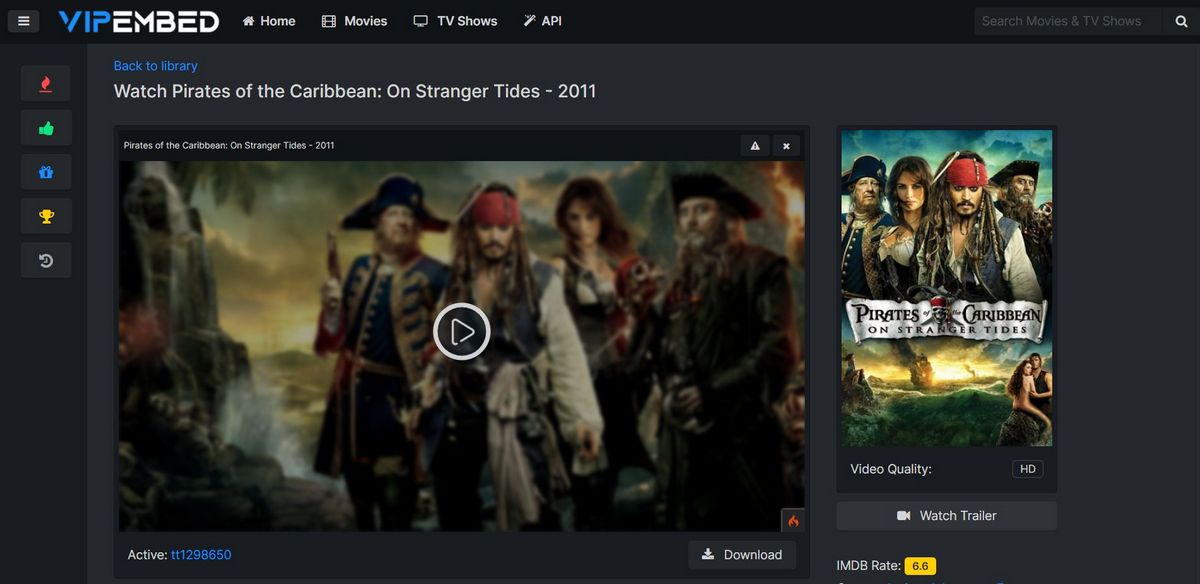Click the IMDB Rate label

click(x=869, y=566)
